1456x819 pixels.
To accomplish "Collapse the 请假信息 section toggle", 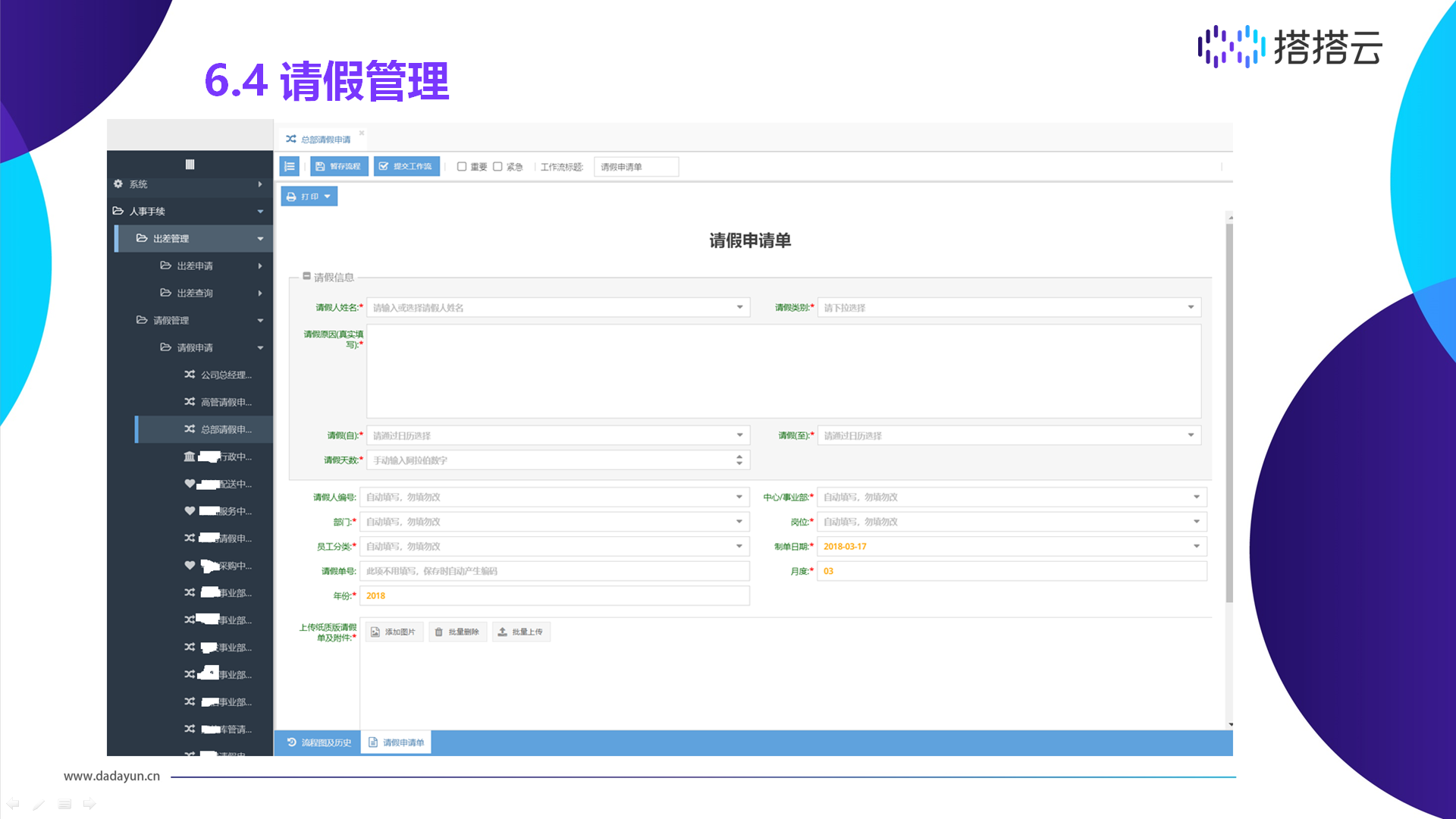I will pos(307,276).
